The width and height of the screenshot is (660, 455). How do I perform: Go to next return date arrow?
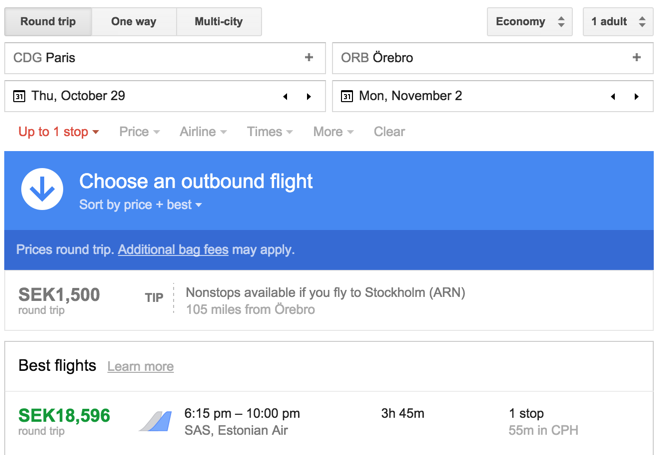[x=636, y=97]
